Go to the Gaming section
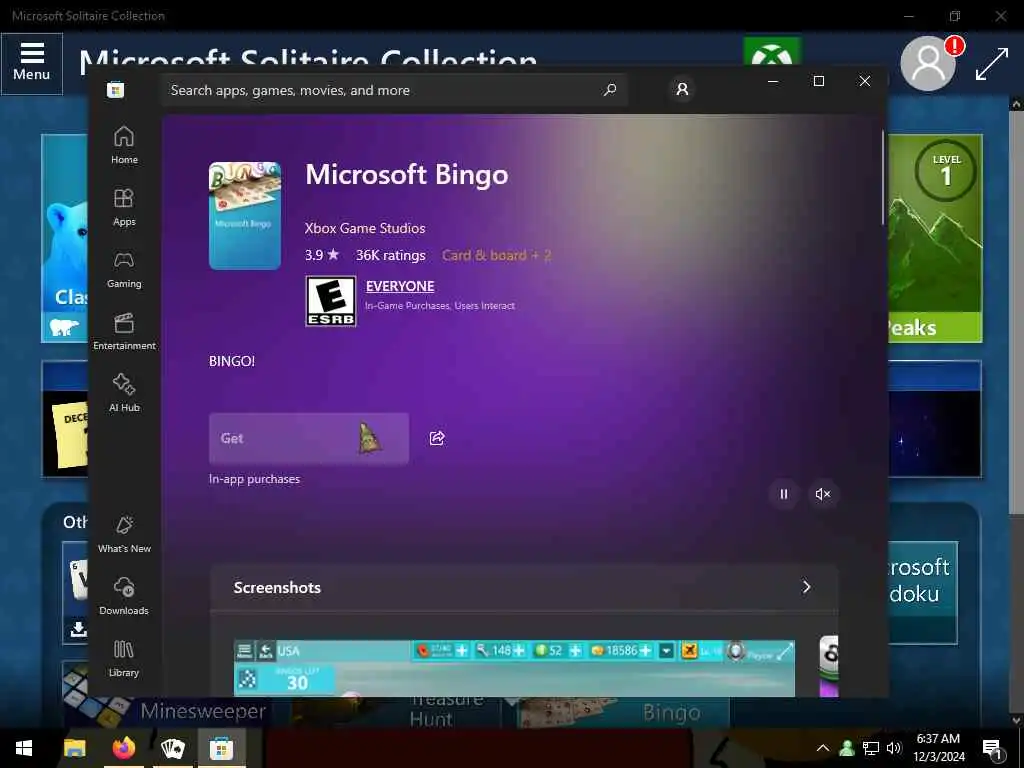The image size is (1024, 768). (x=124, y=269)
